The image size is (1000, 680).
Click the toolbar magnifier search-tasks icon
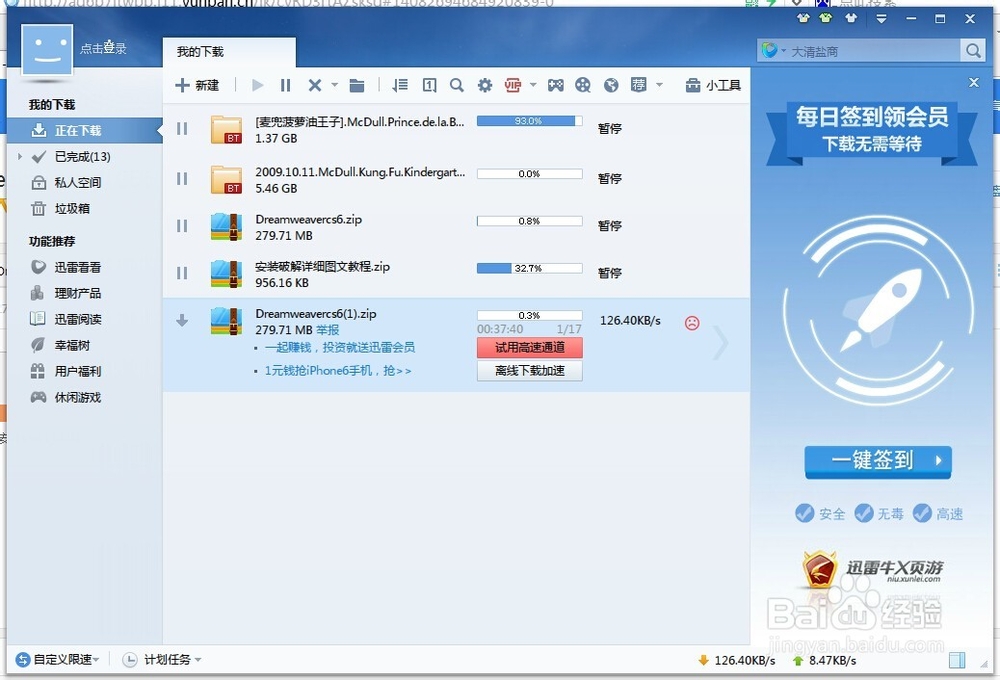[x=457, y=85]
